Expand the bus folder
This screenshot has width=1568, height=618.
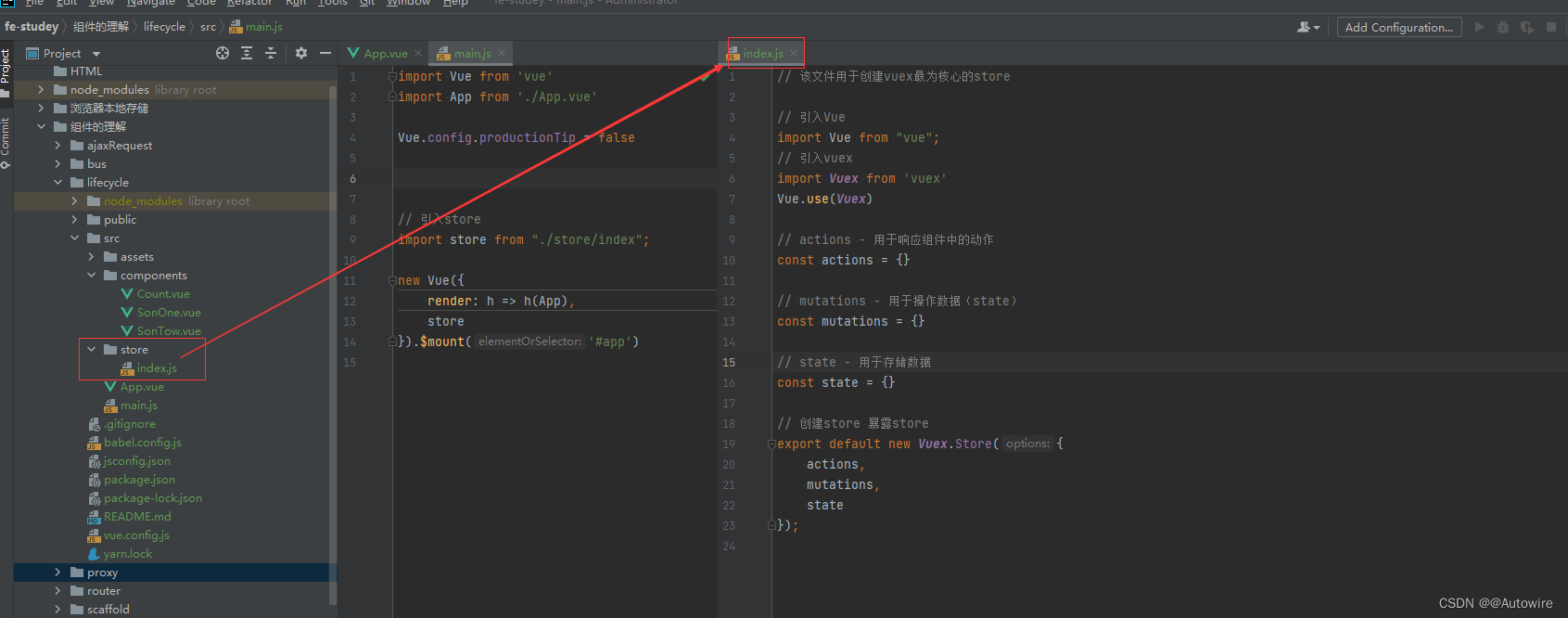[x=57, y=164]
